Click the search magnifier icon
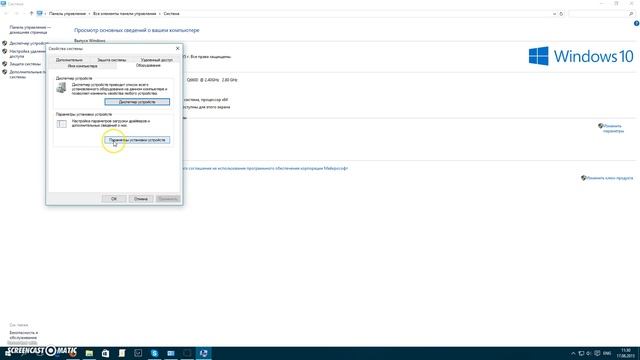Image resolution: width=640 pixels, height=360 pixels. point(631,14)
